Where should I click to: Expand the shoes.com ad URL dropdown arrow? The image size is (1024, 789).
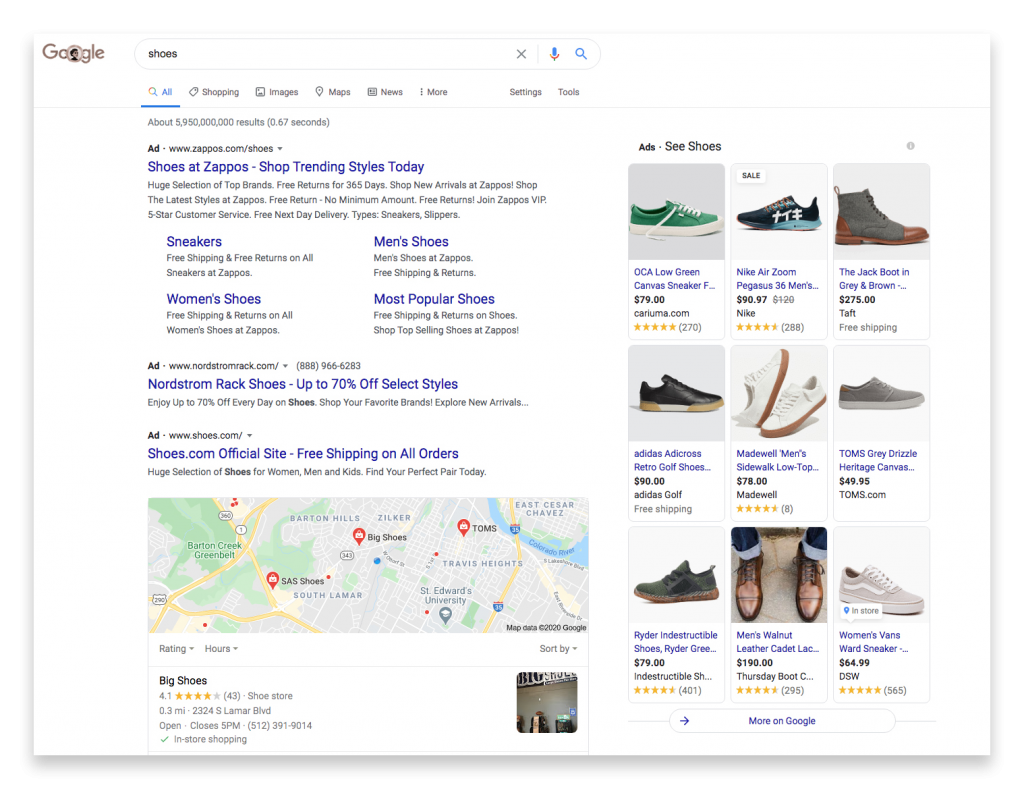[x=249, y=436]
